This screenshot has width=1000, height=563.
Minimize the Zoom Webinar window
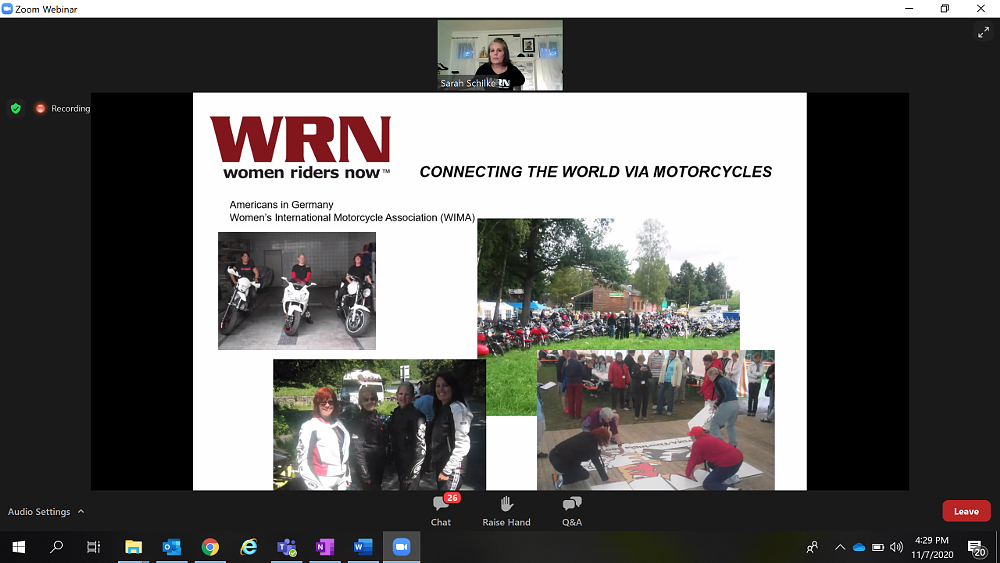coord(909,8)
